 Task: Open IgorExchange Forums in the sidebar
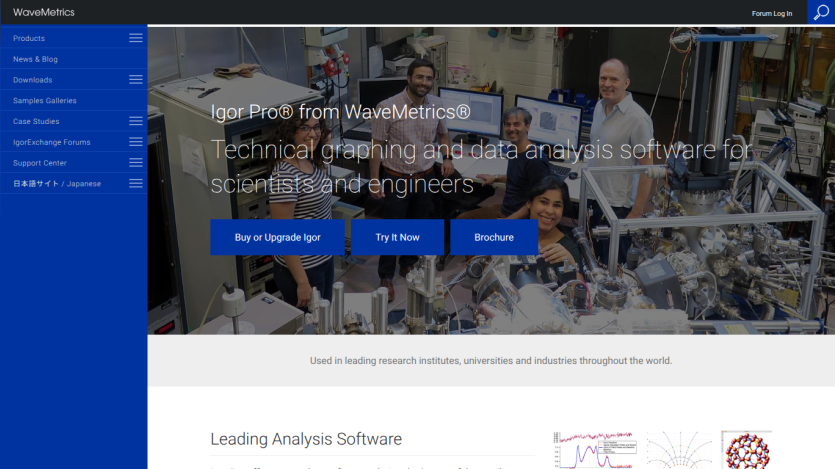(x=52, y=142)
